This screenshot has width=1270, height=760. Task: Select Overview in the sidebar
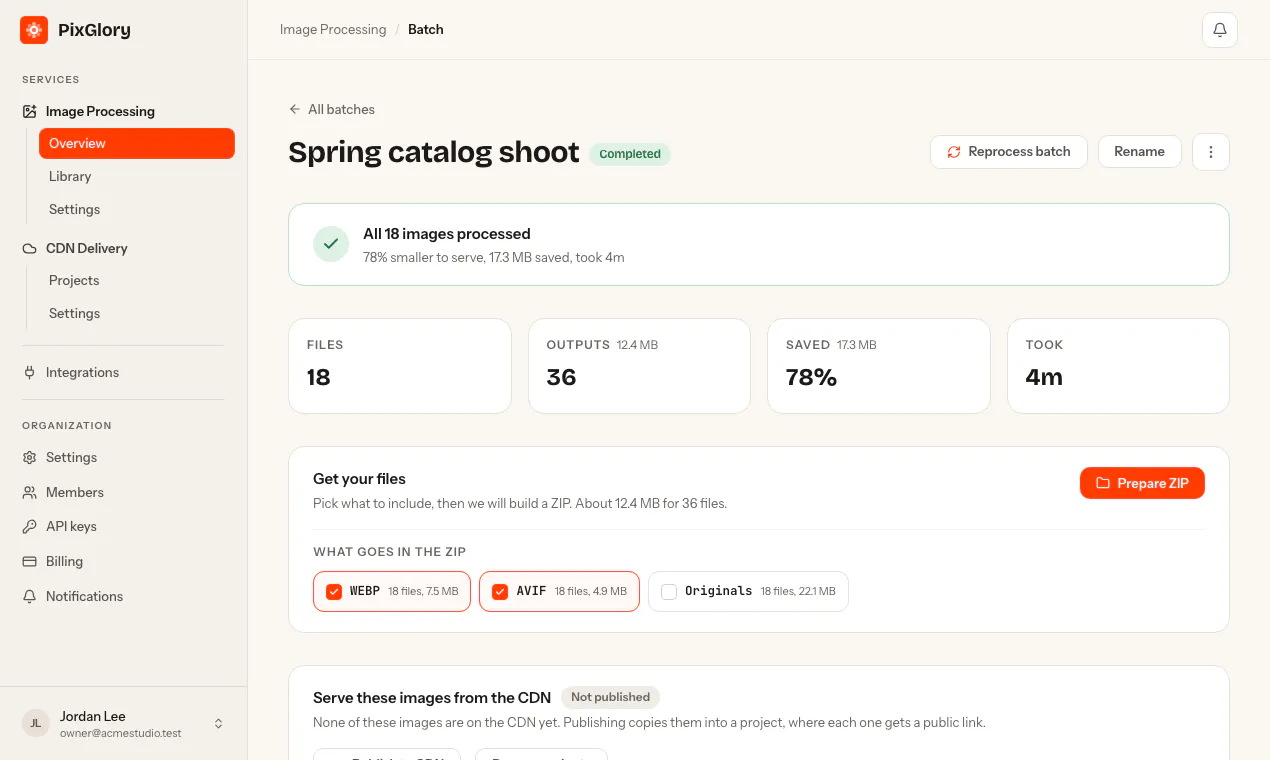coord(137,143)
